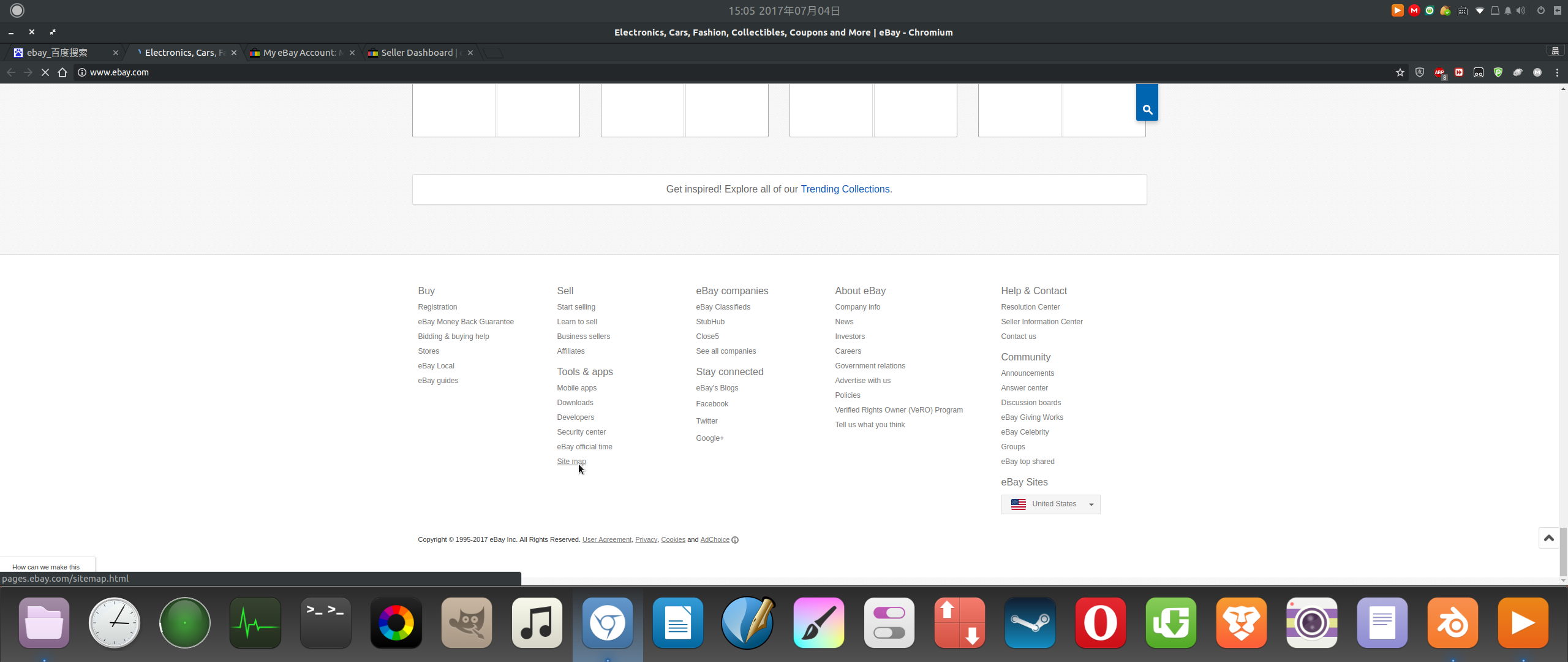Open a new tab button
Viewport: 1568px width, 662px height.
pyautogui.click(x=494, y=53)
